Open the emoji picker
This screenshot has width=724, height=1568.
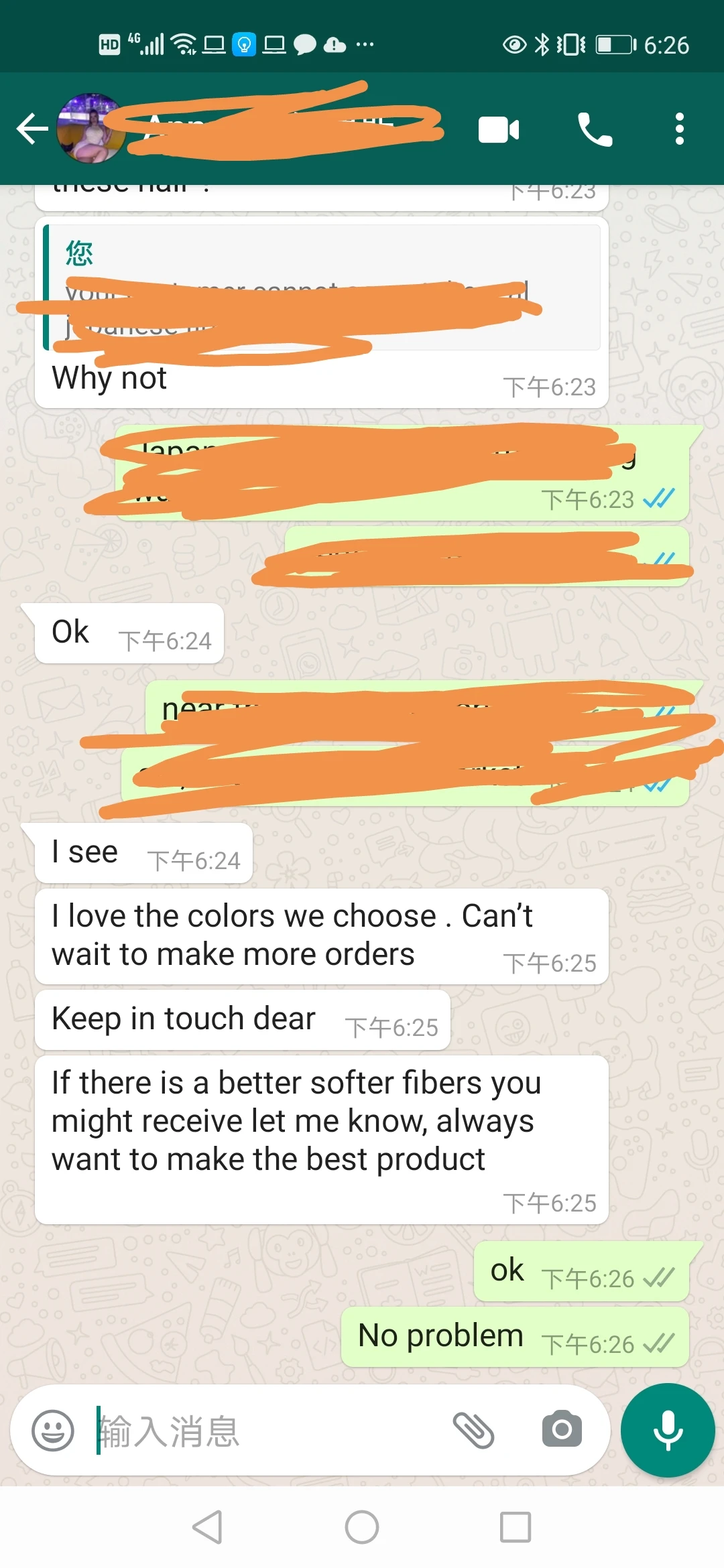click(x=53, y=1431)
